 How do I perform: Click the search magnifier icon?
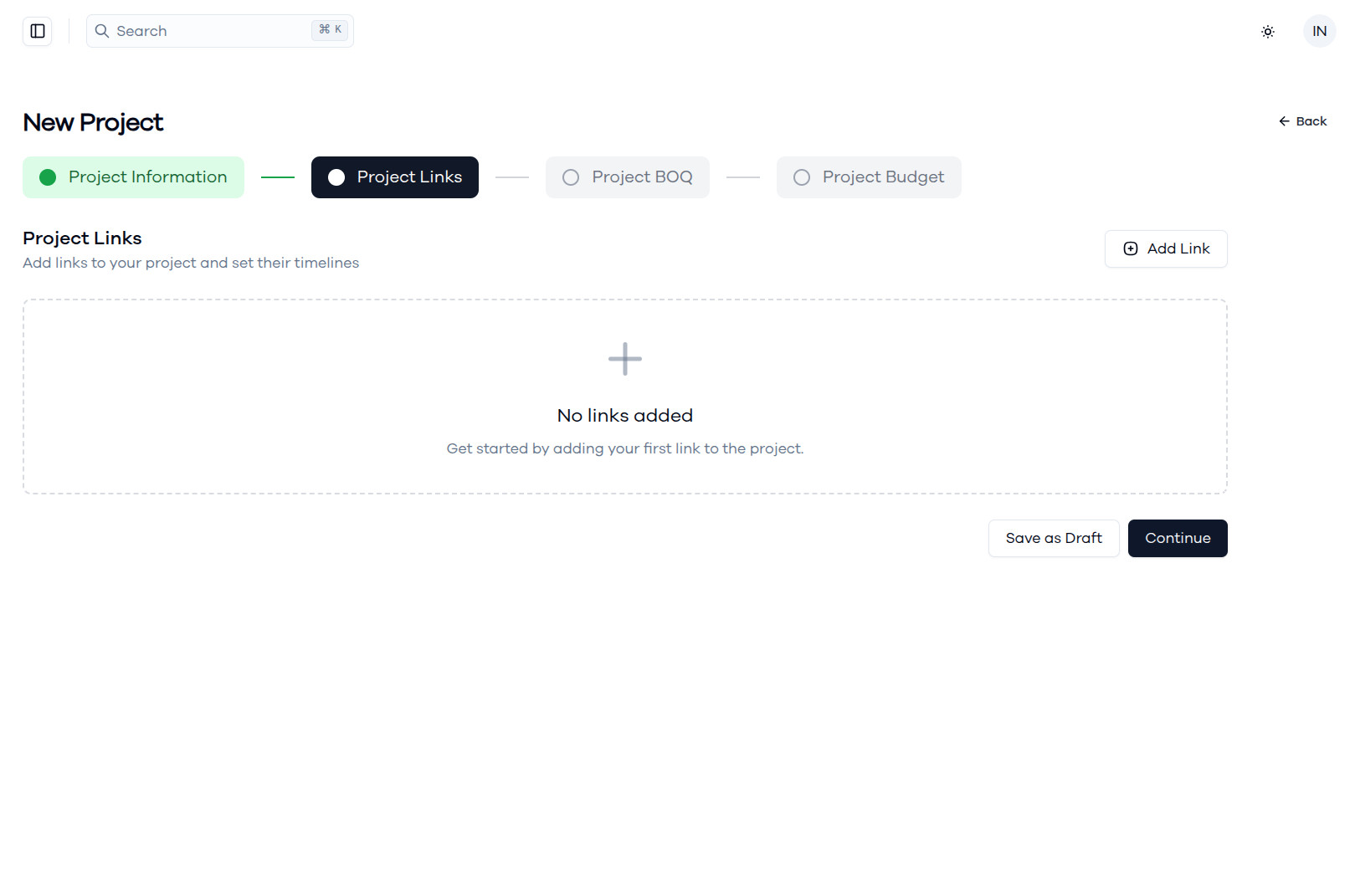(102, 31)
